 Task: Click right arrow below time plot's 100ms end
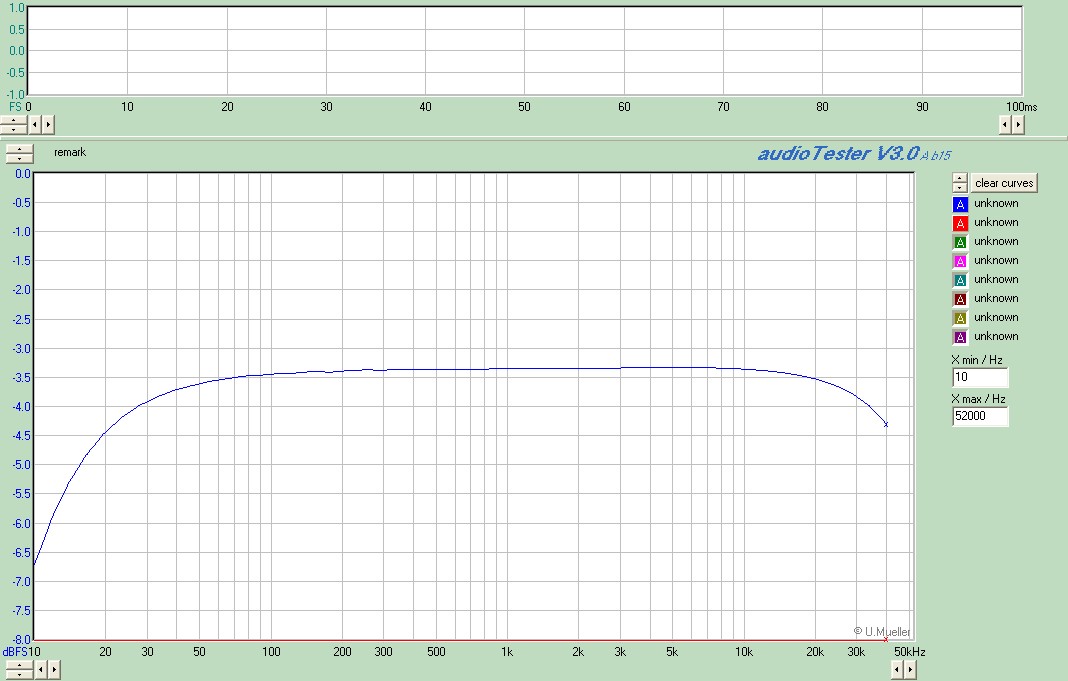(x=1018, y=125)
